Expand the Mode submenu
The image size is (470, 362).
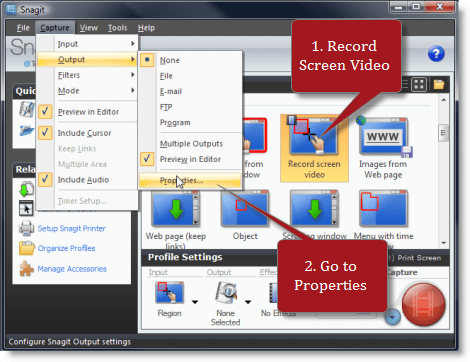tap(87, 91)
